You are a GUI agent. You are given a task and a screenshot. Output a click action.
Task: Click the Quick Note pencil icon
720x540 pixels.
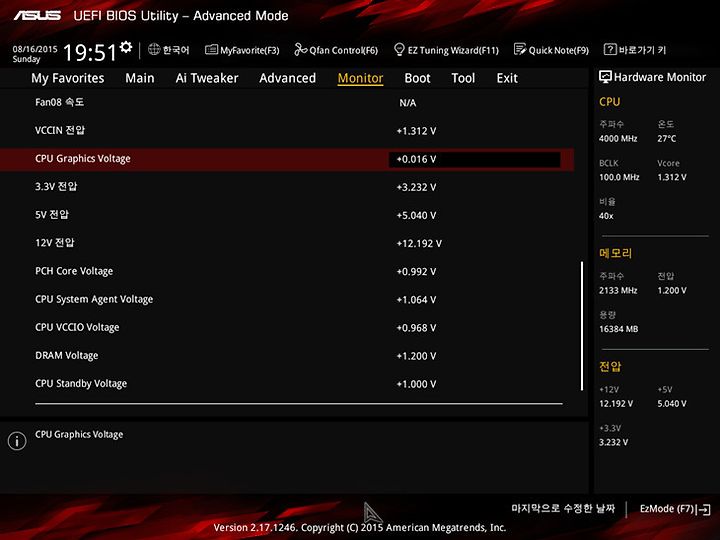tap(519, 49)
